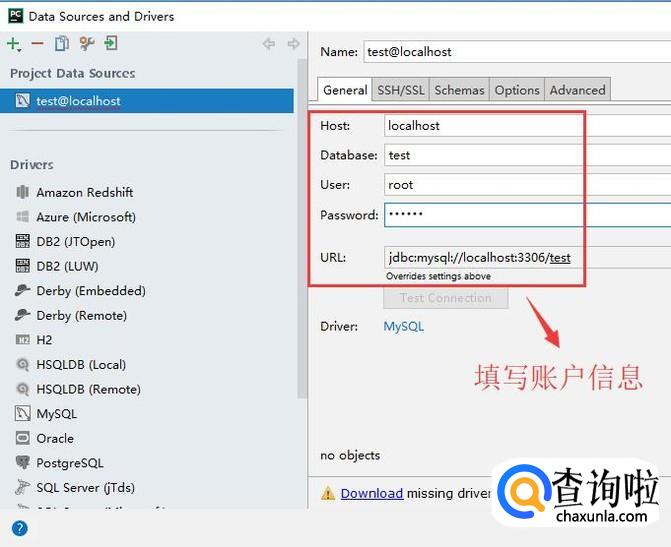Select Derby (Remote) driver name
Viewport: 671px width, 547px height.
click(x=82, y=315)
